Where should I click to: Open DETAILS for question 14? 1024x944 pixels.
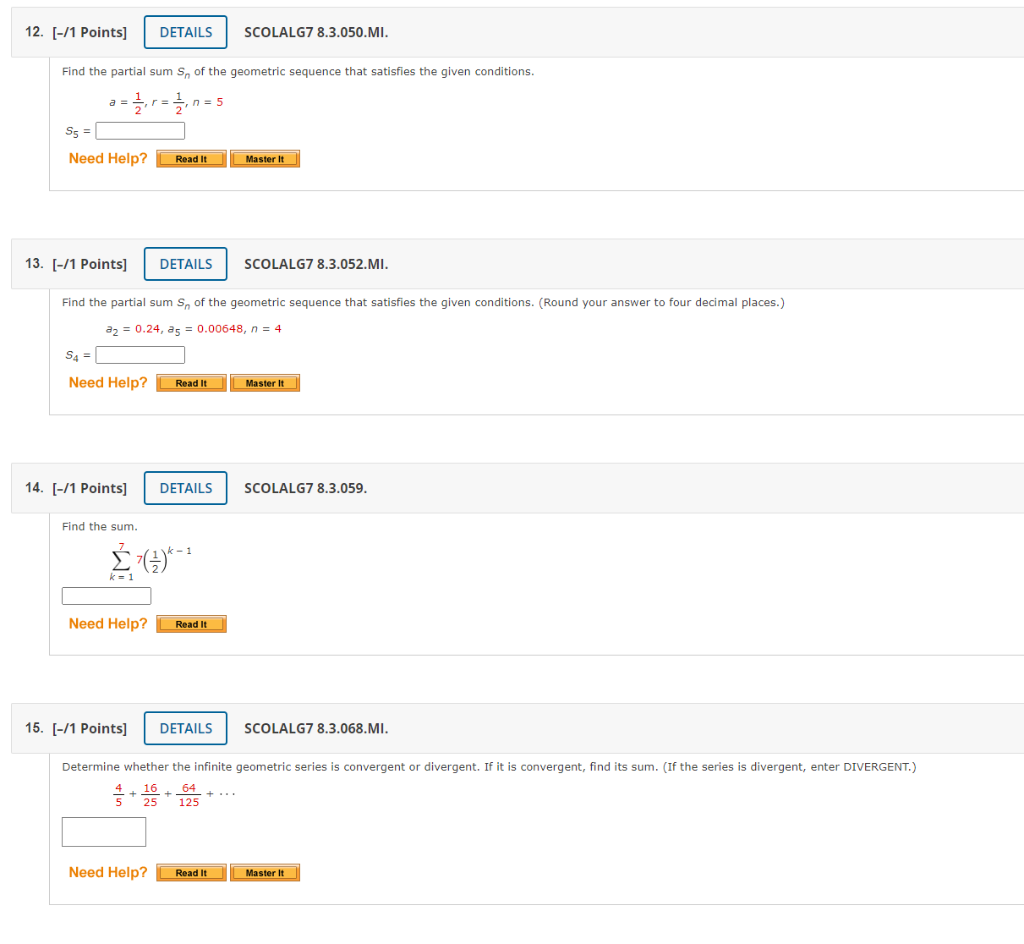[185, 487]
